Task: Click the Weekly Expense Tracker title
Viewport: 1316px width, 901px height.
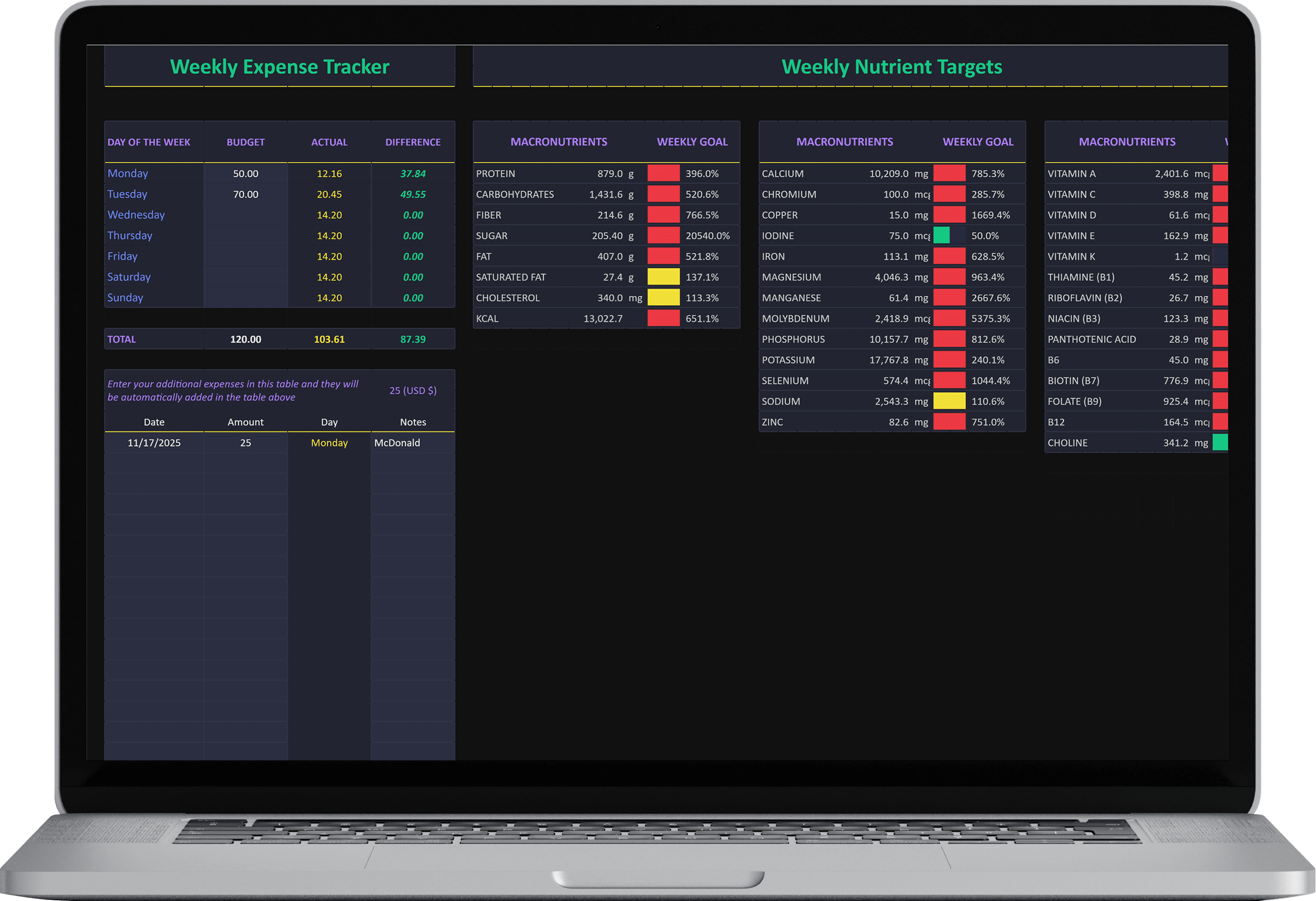Action: click(280, 67)
